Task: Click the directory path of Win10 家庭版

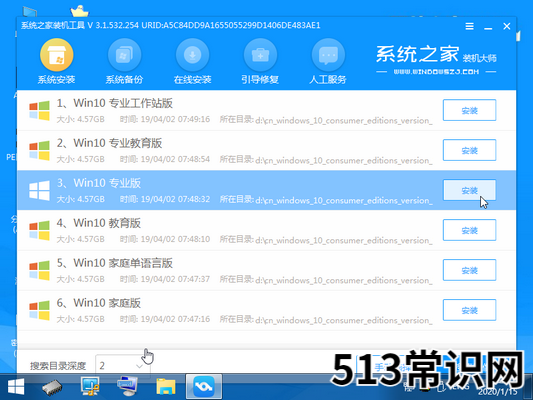Action: tap(344, 320)
